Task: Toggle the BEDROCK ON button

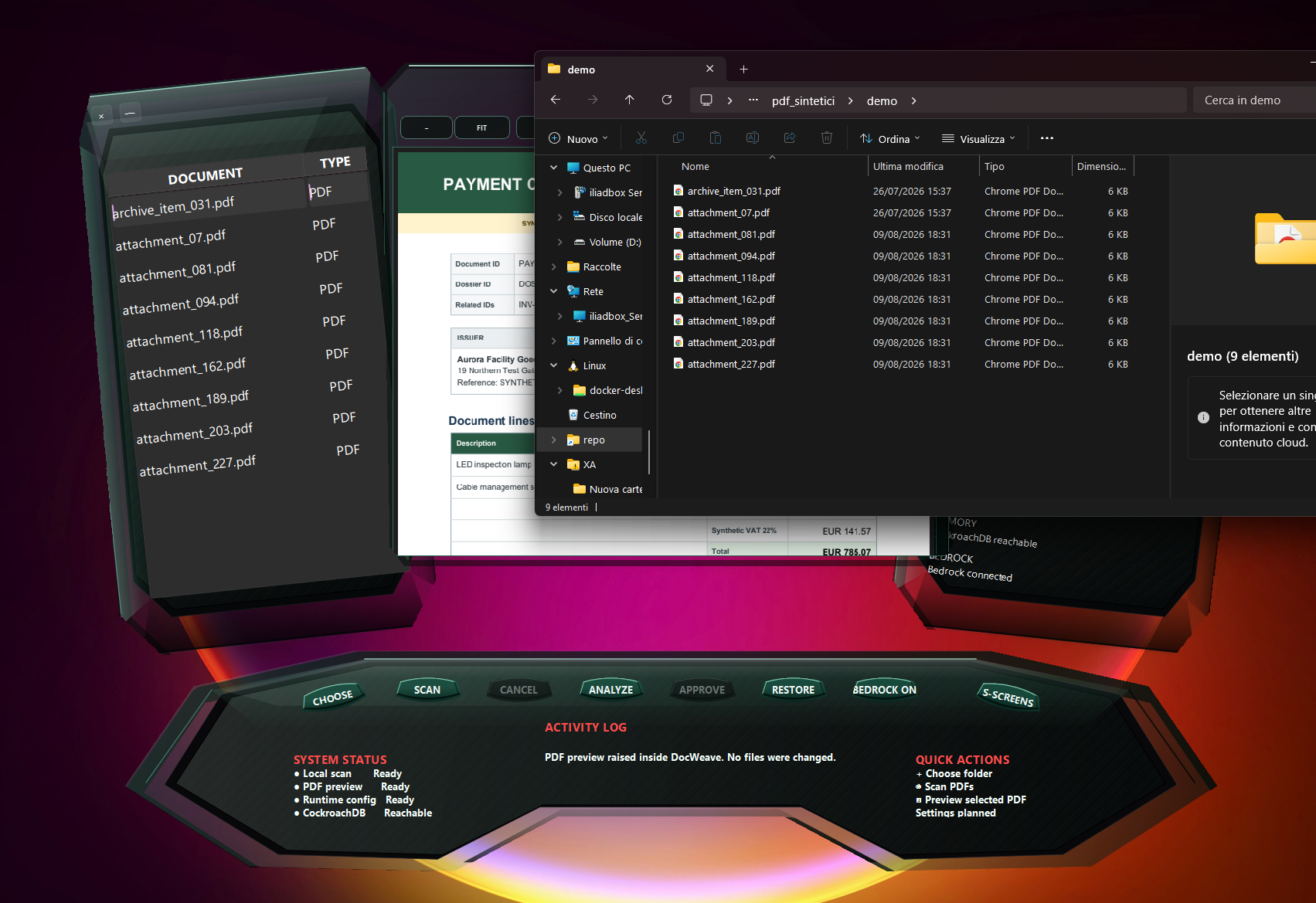Action: [884, 690]
